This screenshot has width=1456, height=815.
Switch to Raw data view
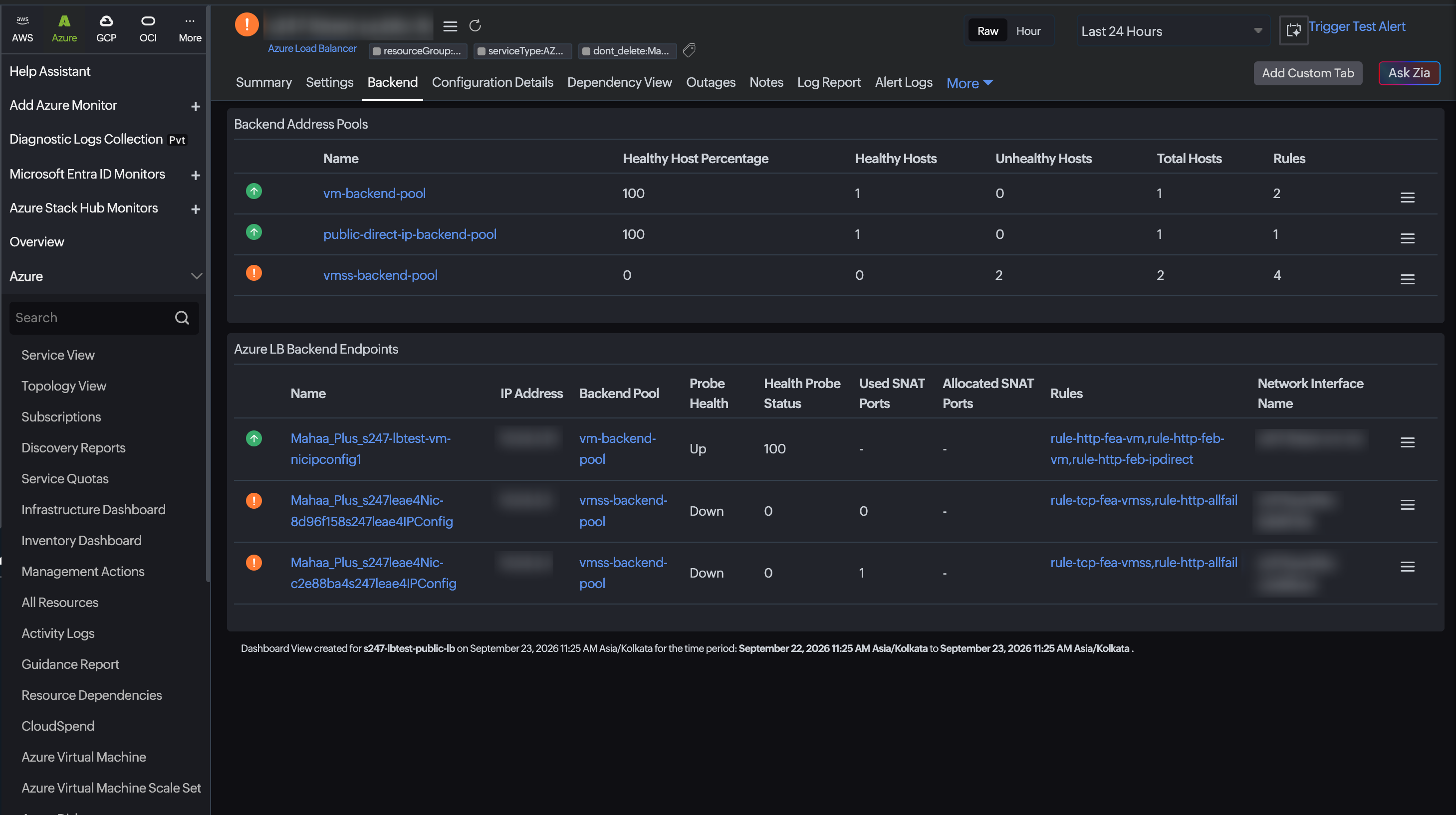click(x=987, y=31)
